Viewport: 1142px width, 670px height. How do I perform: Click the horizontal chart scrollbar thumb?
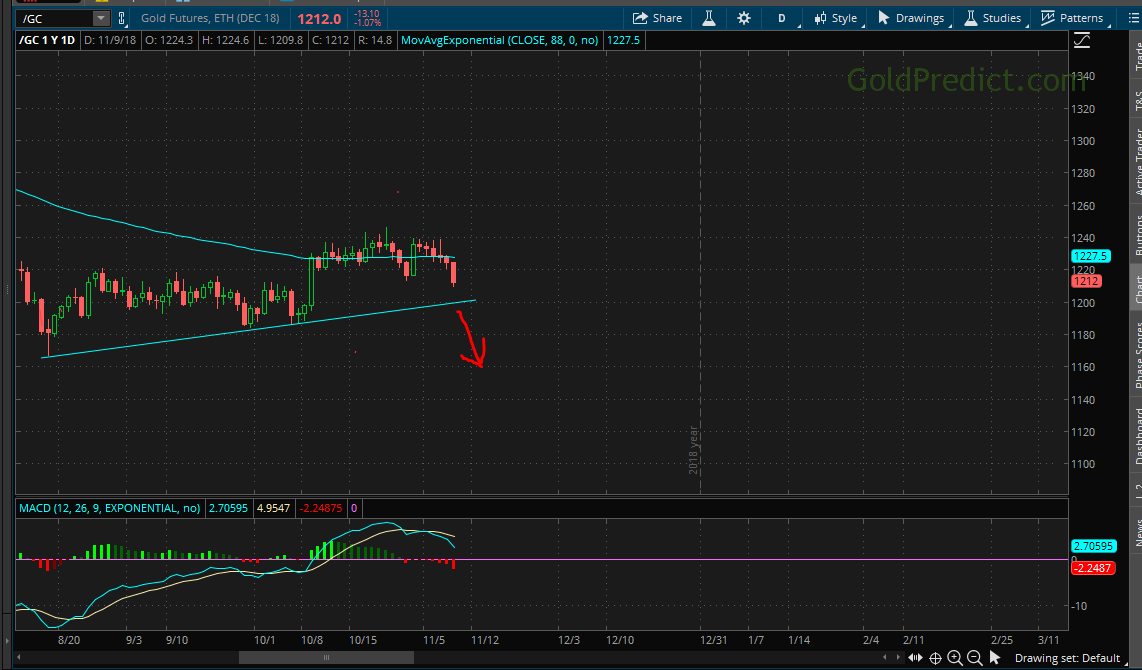tap(326, 657)
